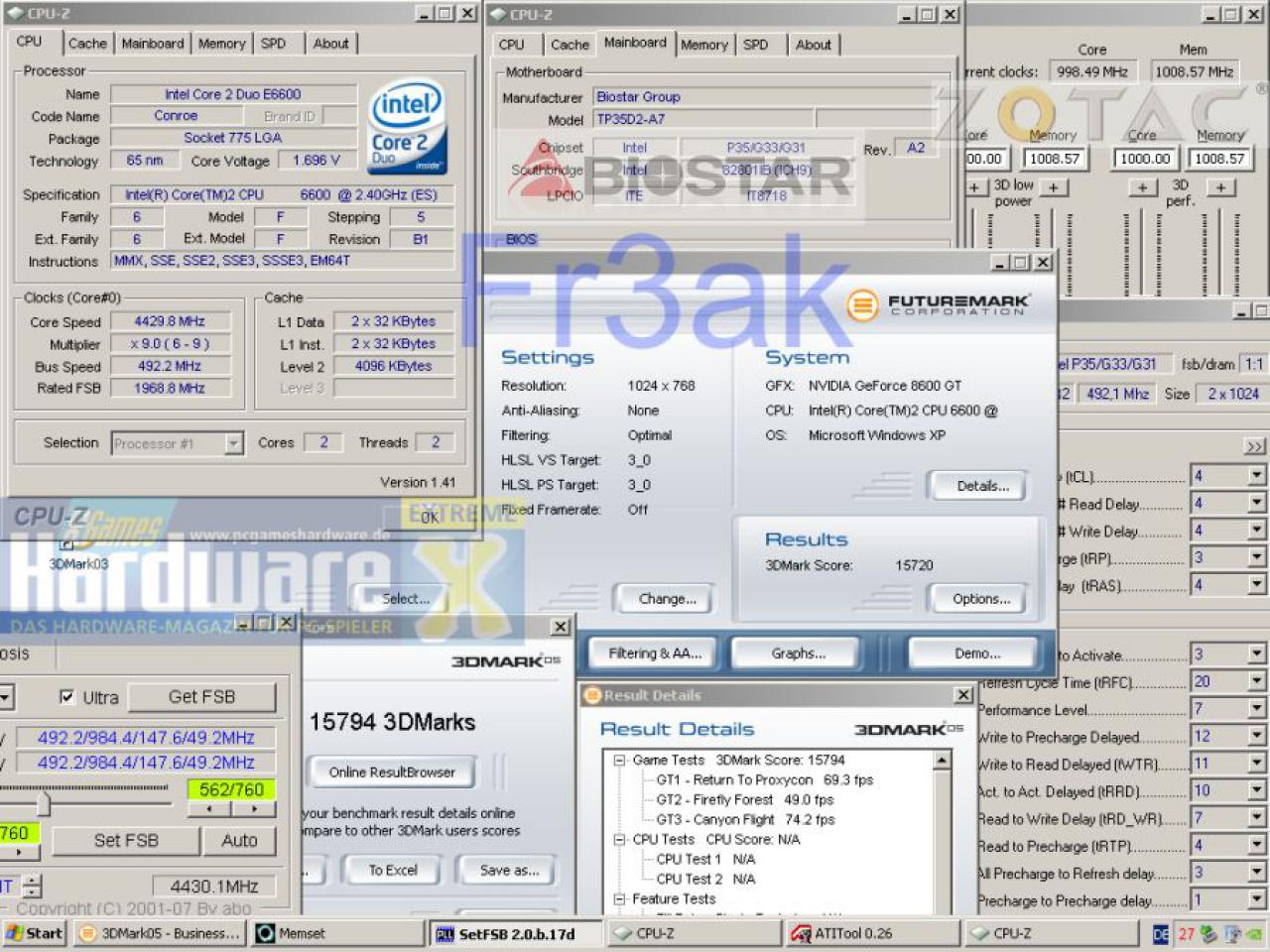This screenshot has height=952, width=1270.
Task: Open the tWTR Write to Read dropdown
Action: click(1256, 764)
